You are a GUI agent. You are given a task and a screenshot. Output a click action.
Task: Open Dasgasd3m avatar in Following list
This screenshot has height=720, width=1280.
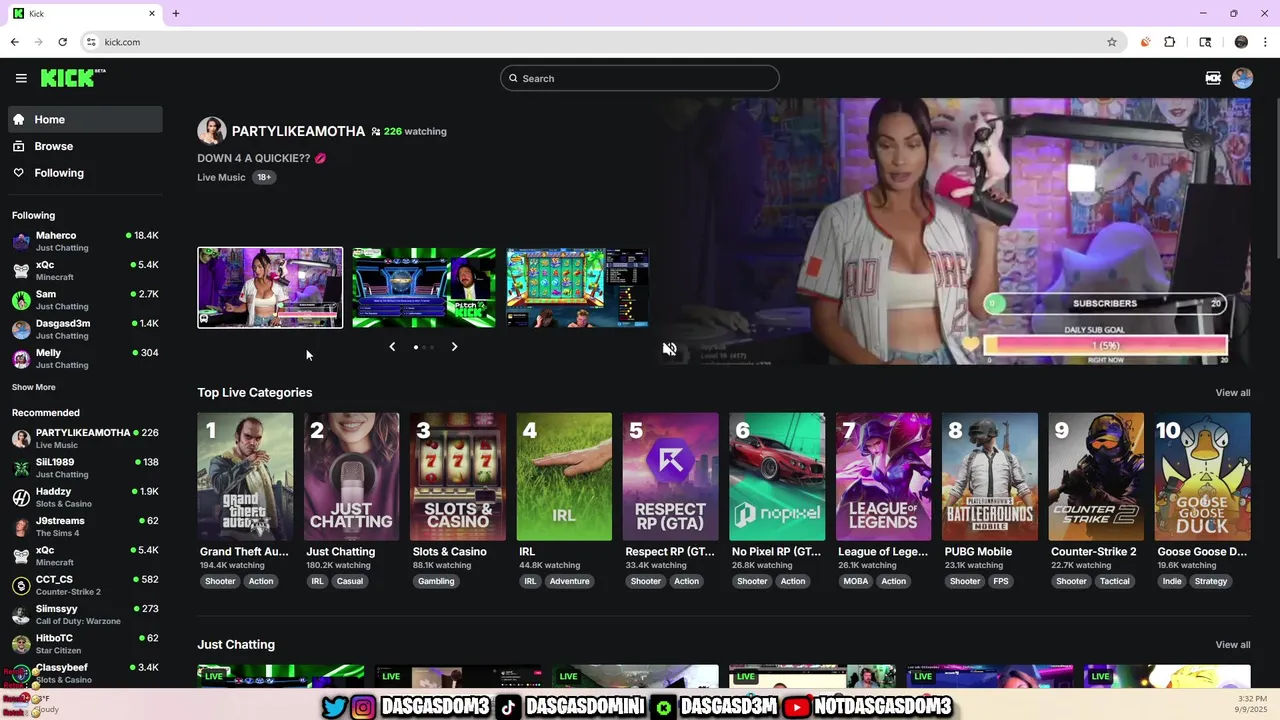pyautogui.click(x=21, y=329)
